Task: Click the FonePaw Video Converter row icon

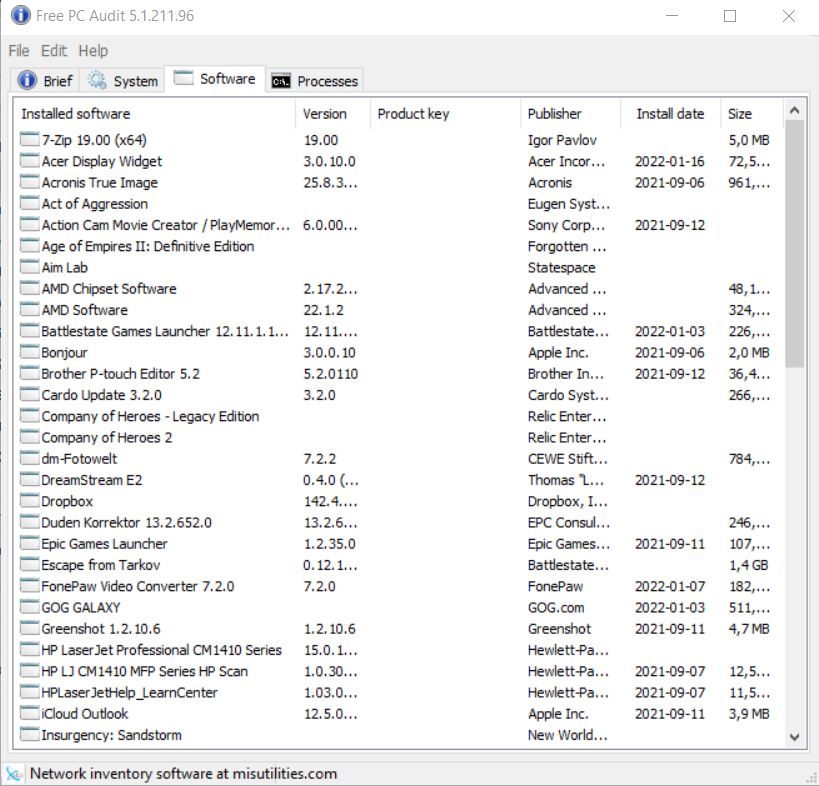Action: [29, 586]
